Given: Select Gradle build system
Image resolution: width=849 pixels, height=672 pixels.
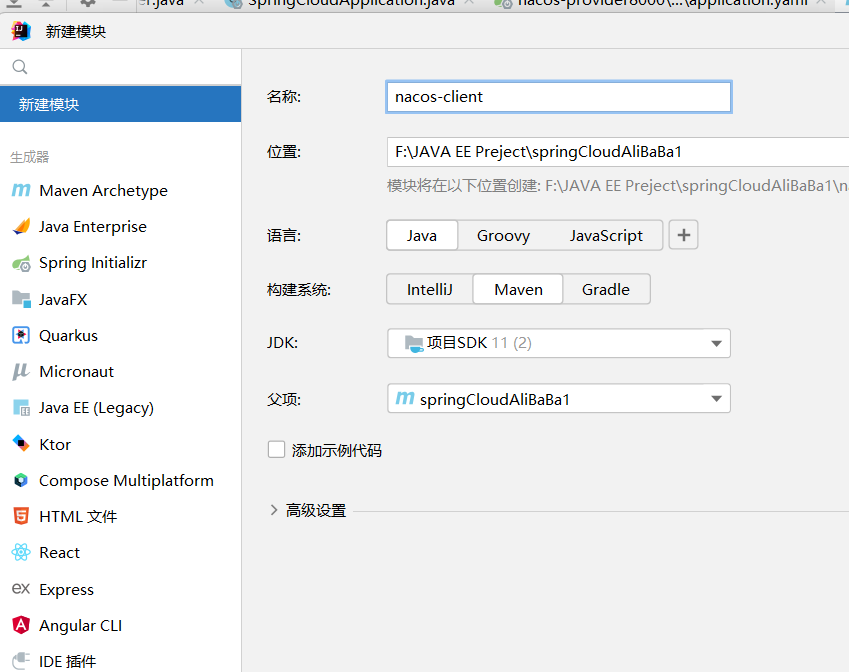Looking at the screenshot, I should (606, 290).
